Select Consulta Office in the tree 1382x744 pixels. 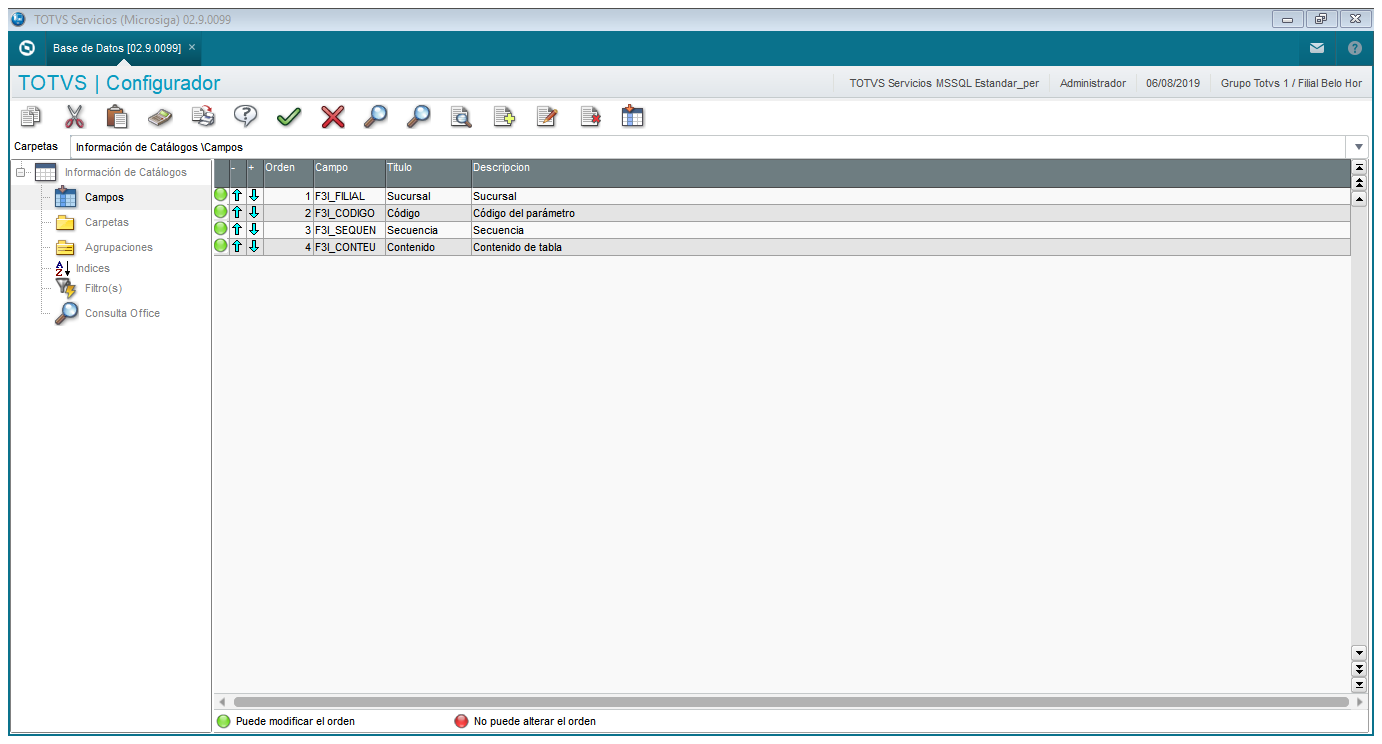[x=122, y=313]
